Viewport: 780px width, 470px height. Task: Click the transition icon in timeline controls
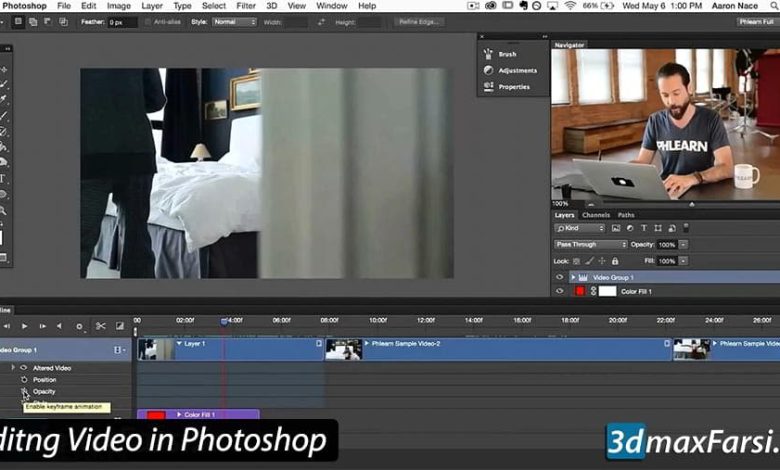120,326
